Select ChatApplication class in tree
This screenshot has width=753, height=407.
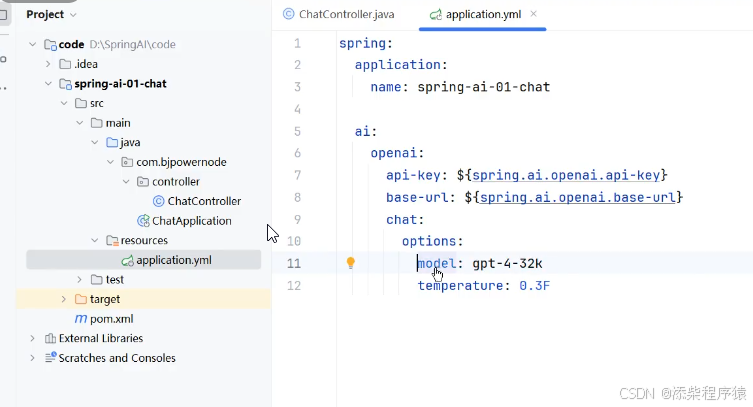(x=192, y=221)
